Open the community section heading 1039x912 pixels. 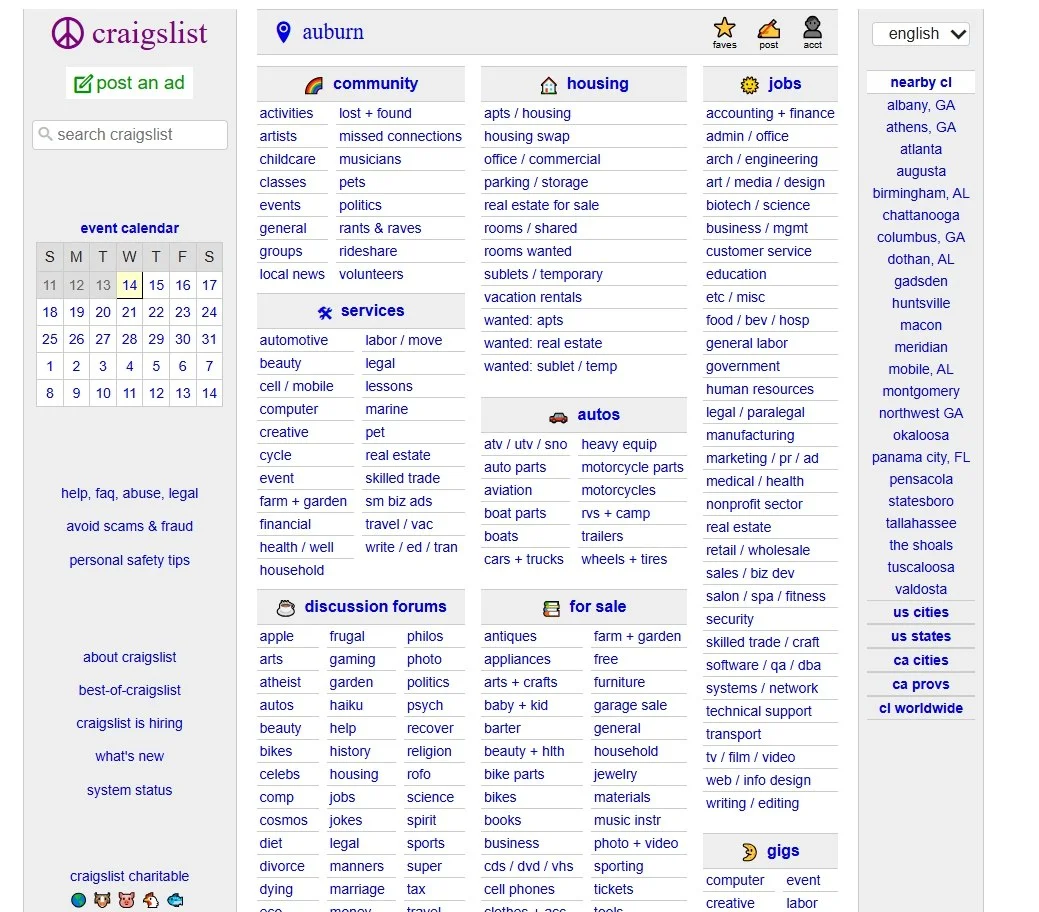click(375, 84)
